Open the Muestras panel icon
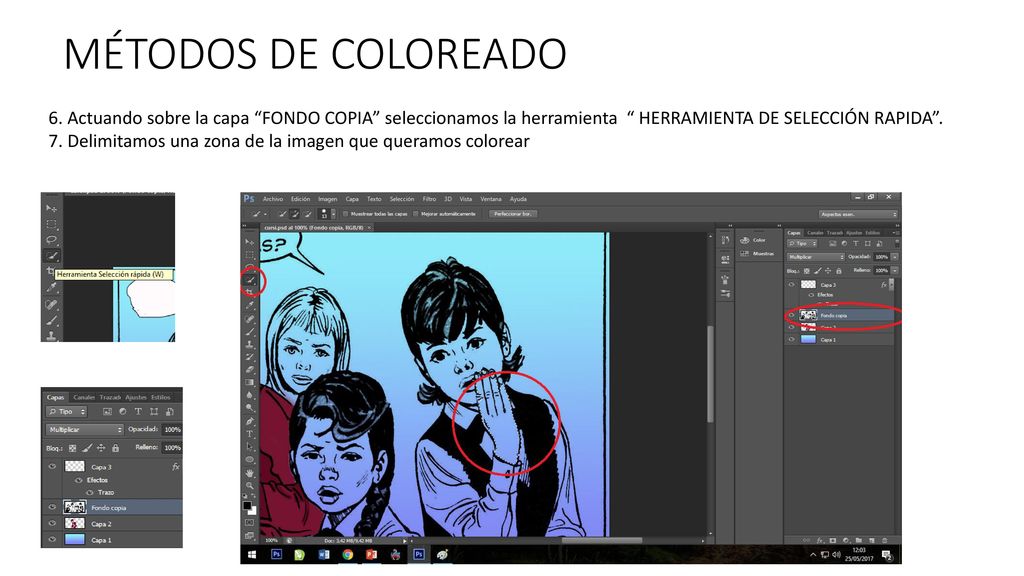This screenshot has height=576, width=1024. [x=744, y=254]
